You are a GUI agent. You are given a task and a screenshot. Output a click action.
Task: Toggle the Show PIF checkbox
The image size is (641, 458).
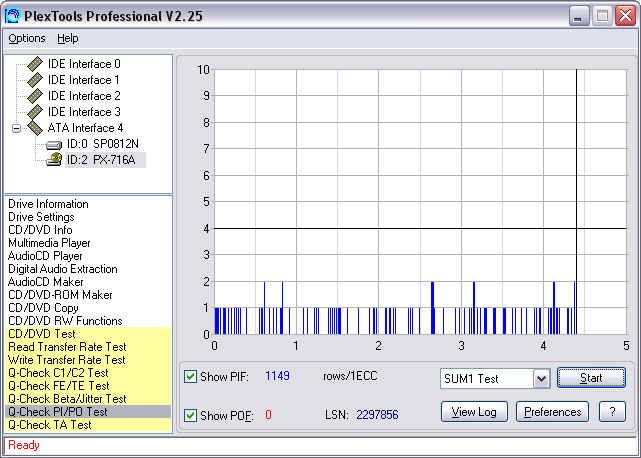tap(190, 376)
